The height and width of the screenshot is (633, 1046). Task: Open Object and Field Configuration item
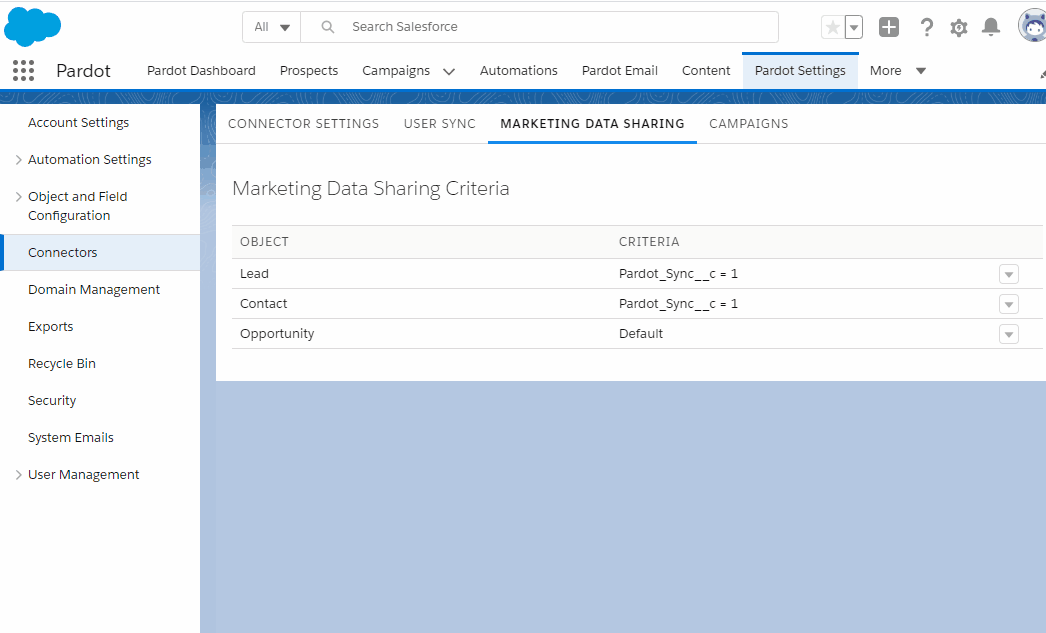pos(77,206)
